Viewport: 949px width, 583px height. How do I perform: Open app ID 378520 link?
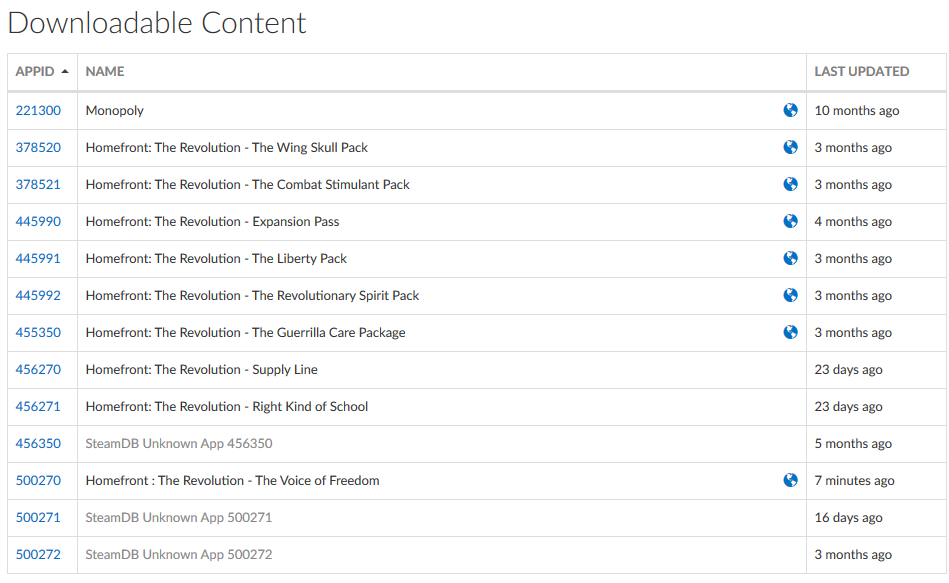pyautogui.click(x=38, y=147)
